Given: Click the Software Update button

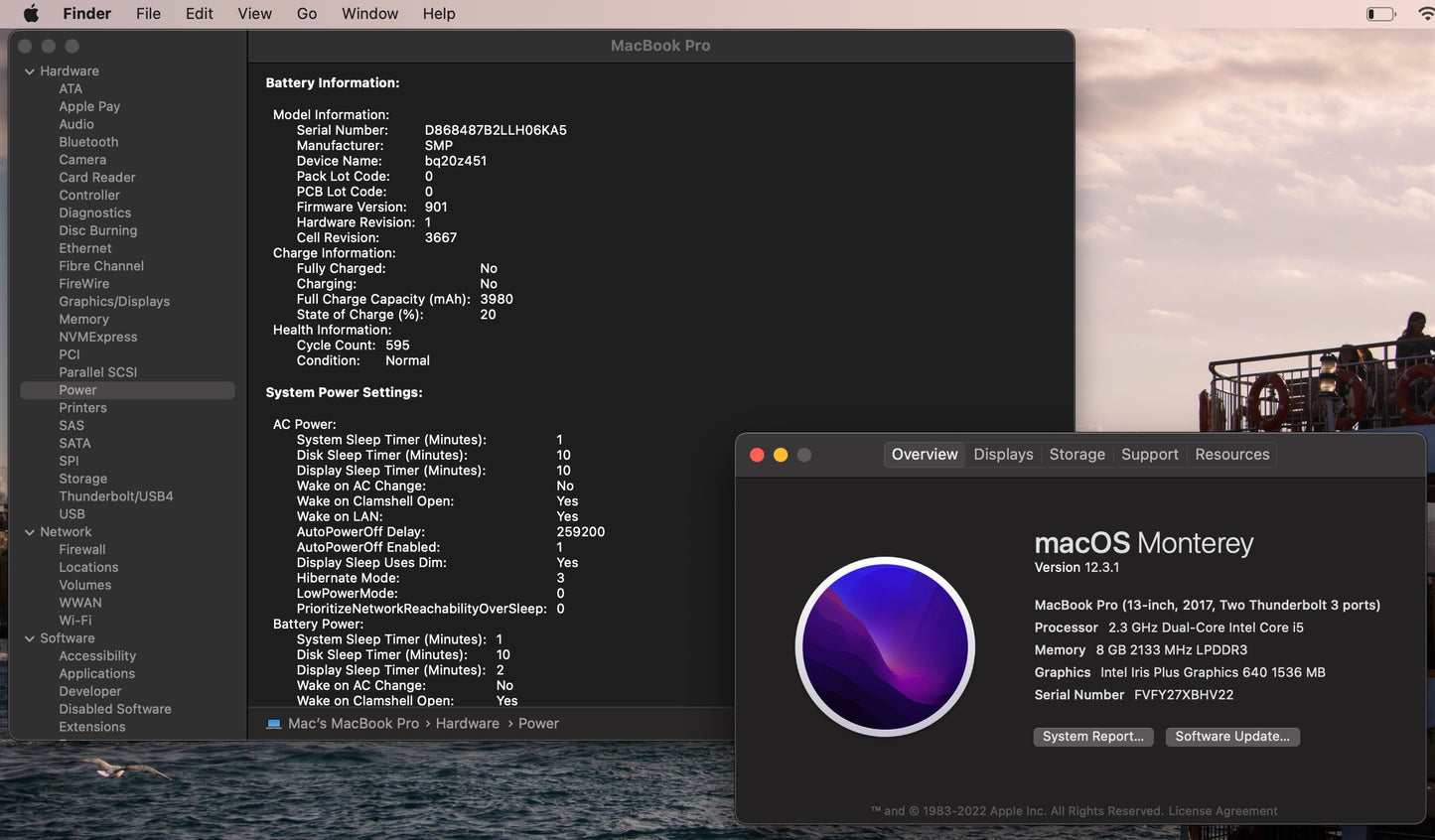Looking at the screenshot, I should 1231,737.
